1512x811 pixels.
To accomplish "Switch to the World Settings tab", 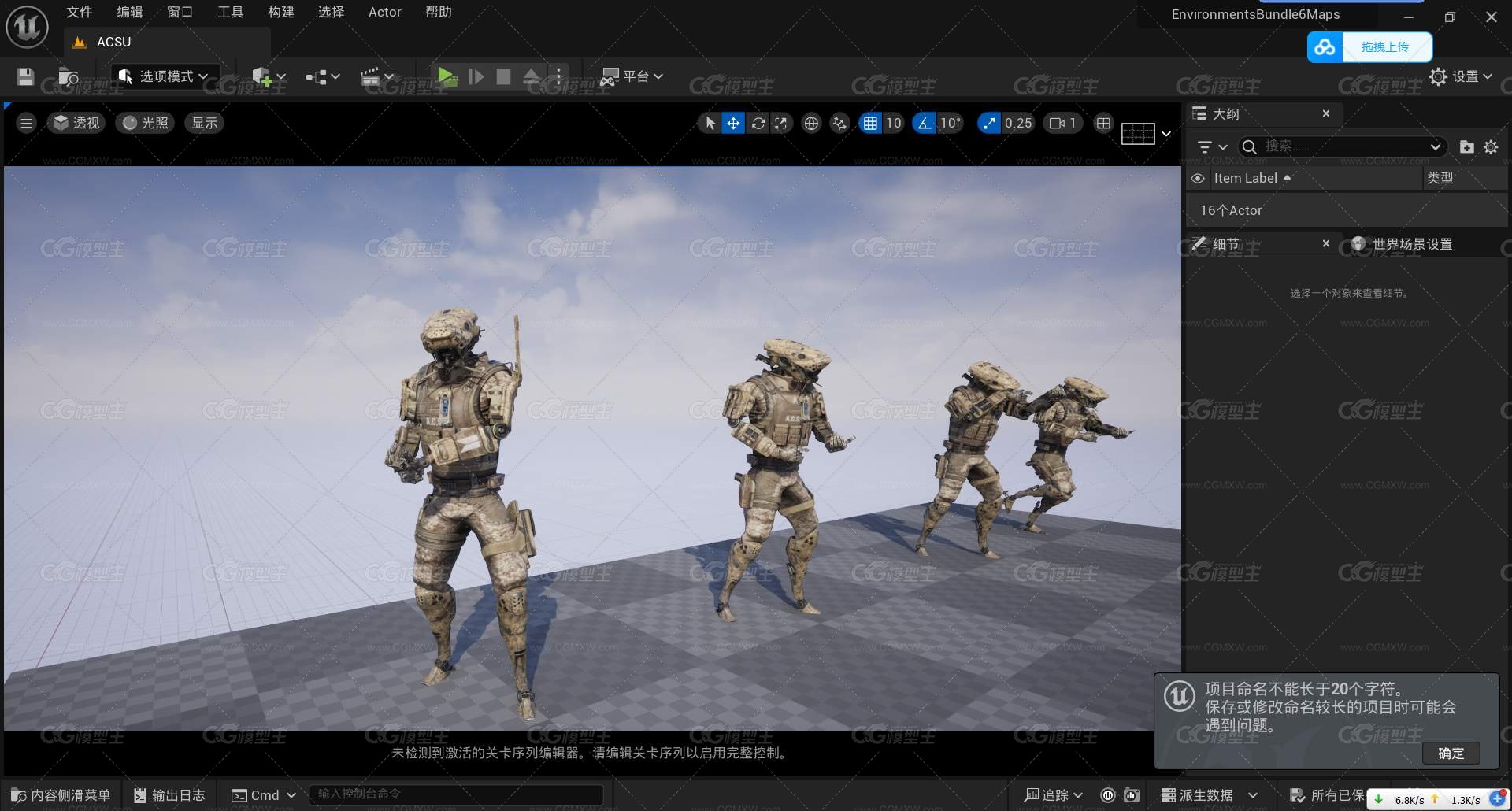I will [1403, 244].
